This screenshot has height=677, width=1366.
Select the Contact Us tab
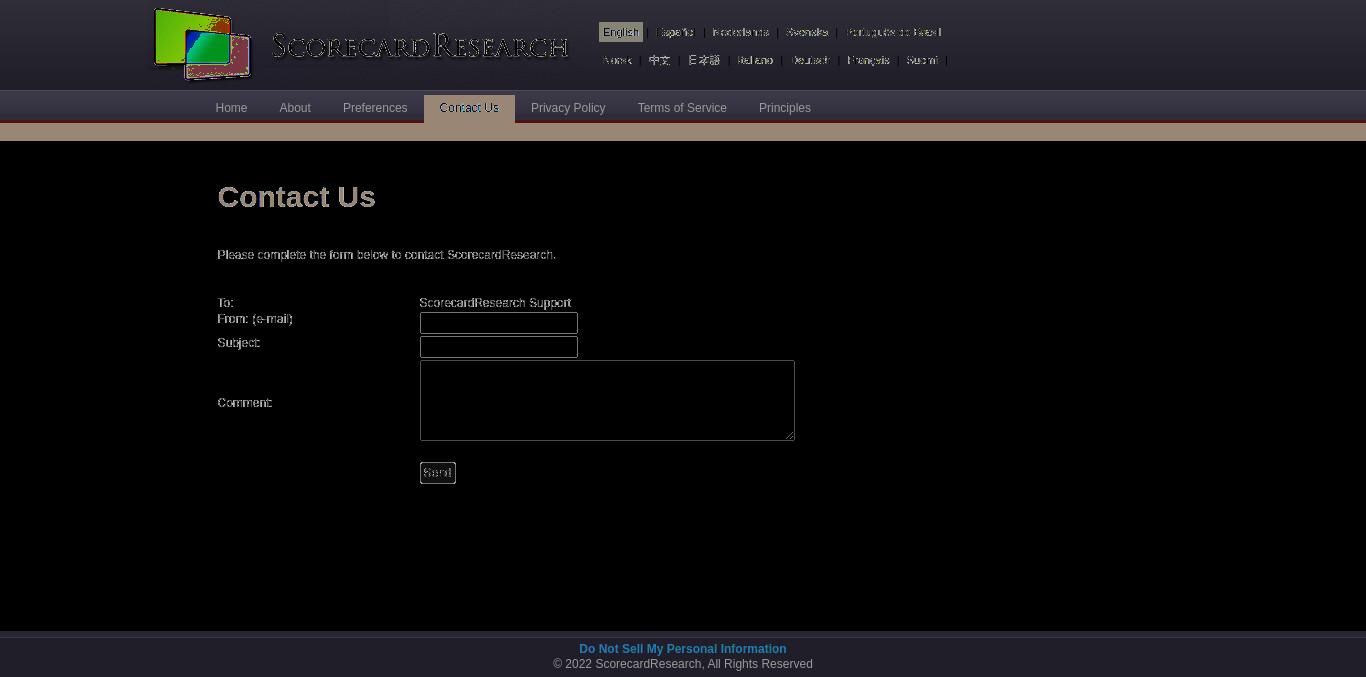tap(469, 108)
